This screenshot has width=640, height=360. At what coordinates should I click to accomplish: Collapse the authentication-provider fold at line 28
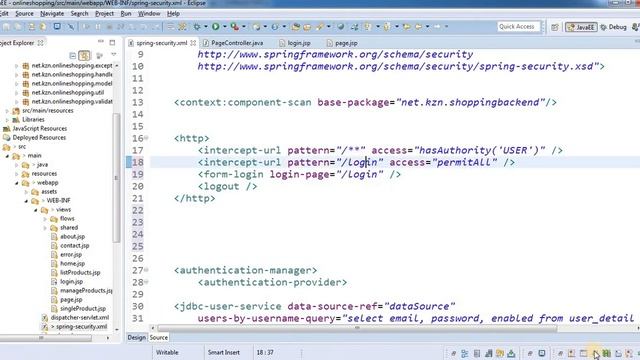(x=146, y=282)
